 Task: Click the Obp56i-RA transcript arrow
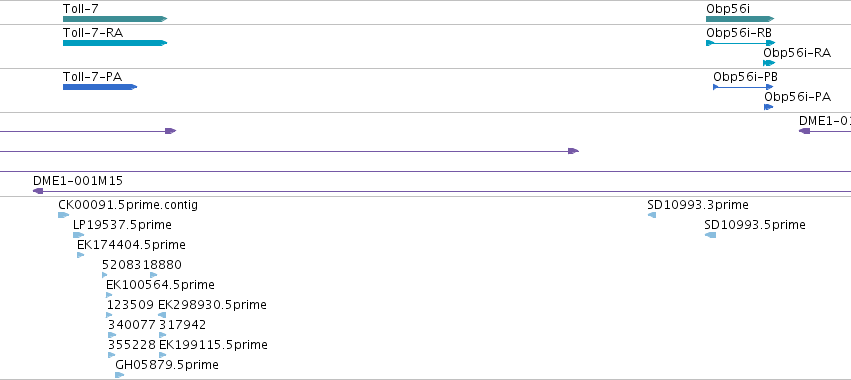pyautogui.click(x=769, y=63)
